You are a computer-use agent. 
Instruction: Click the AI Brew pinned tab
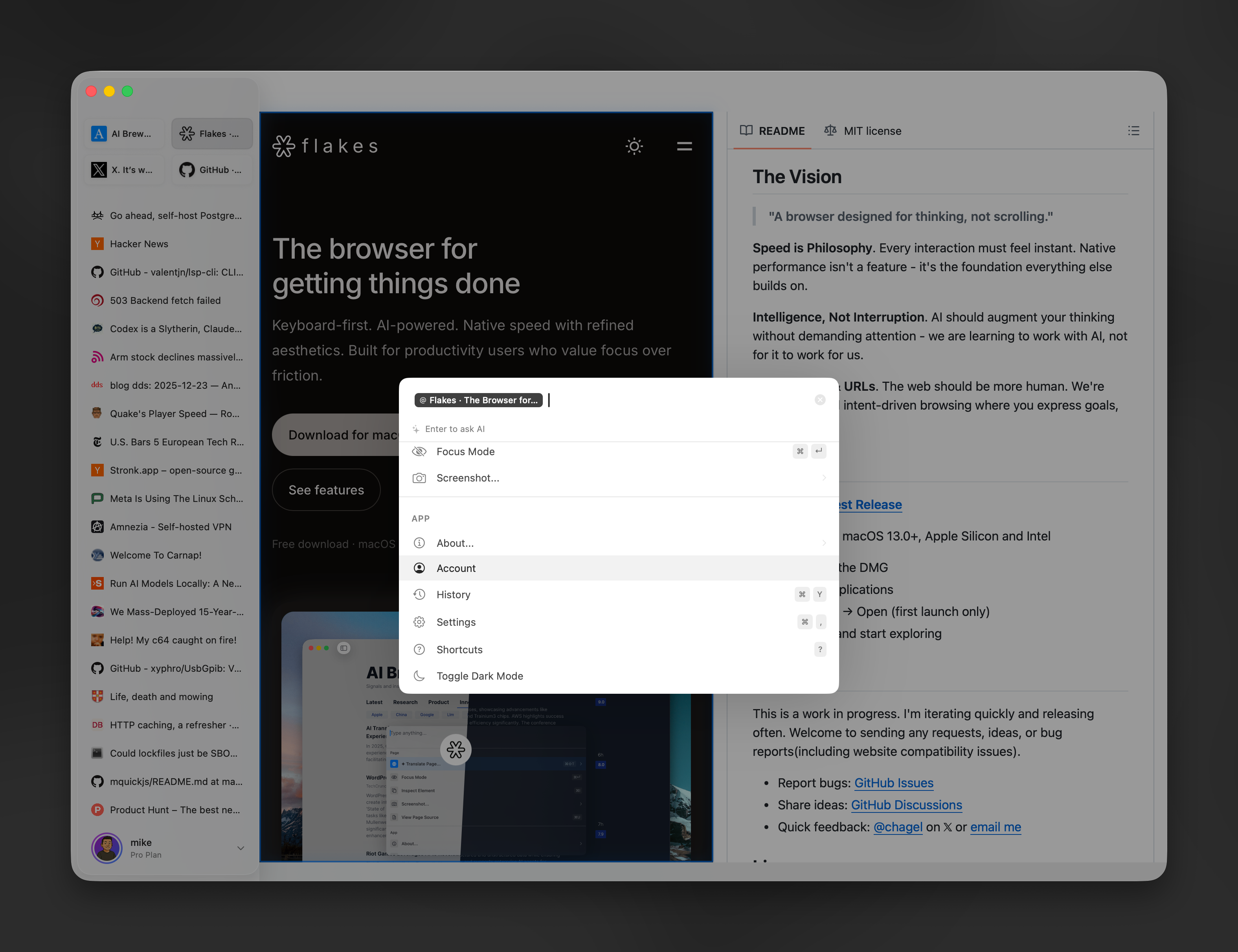pos(123,134)
